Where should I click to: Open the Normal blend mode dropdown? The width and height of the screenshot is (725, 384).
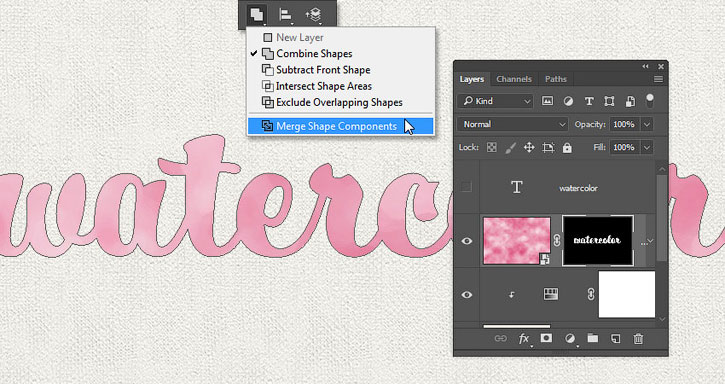tap(513, 124)
